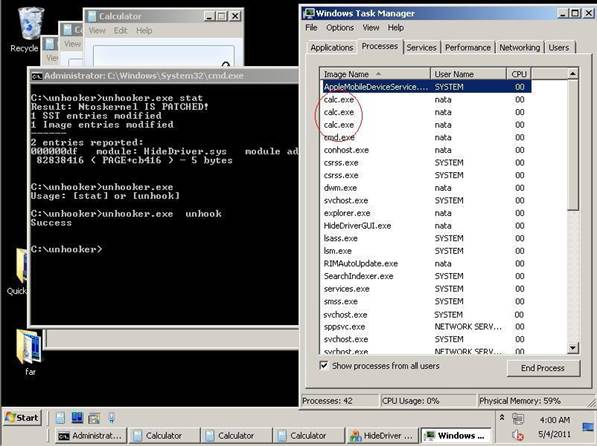Screen dimensions: 597x446
Task: Click the process list scroll down arrow
Action: (573, 348)
